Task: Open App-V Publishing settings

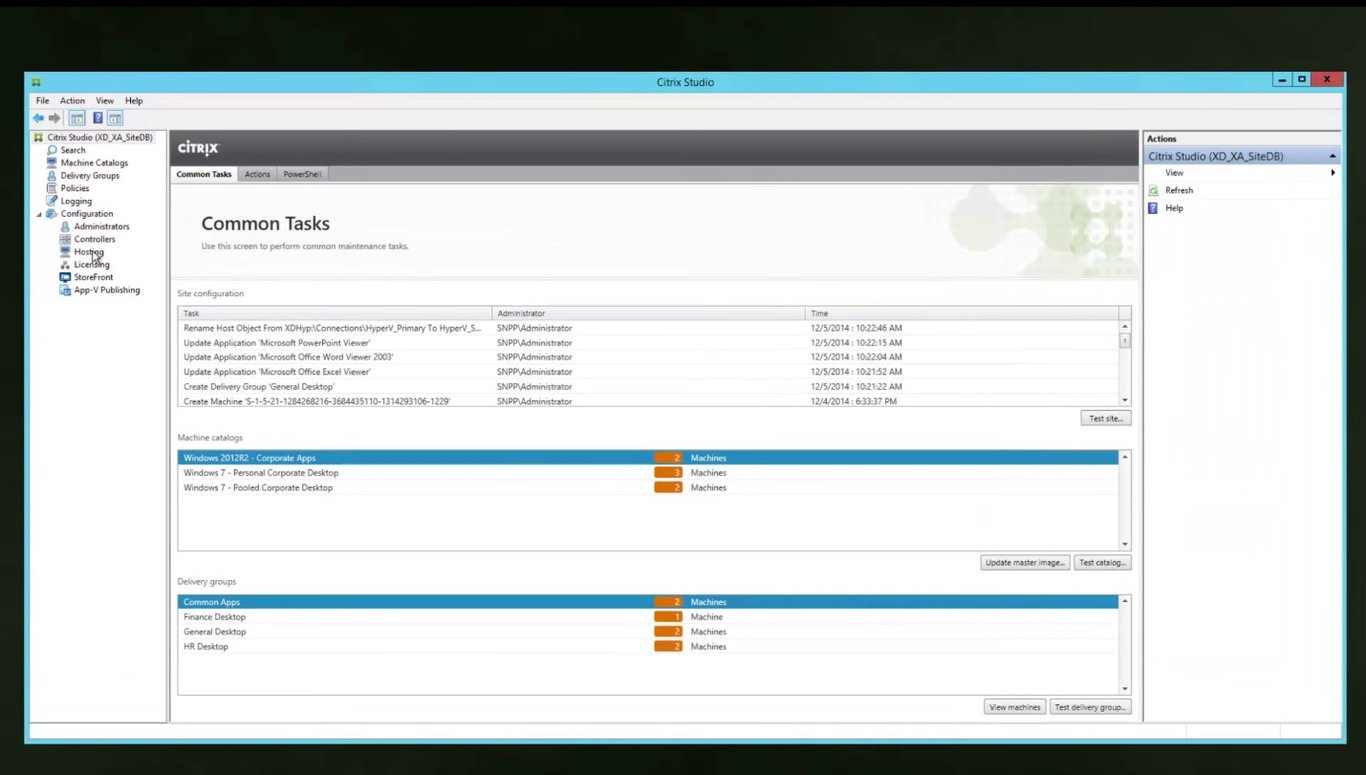Action: click(x=106, y=289)
